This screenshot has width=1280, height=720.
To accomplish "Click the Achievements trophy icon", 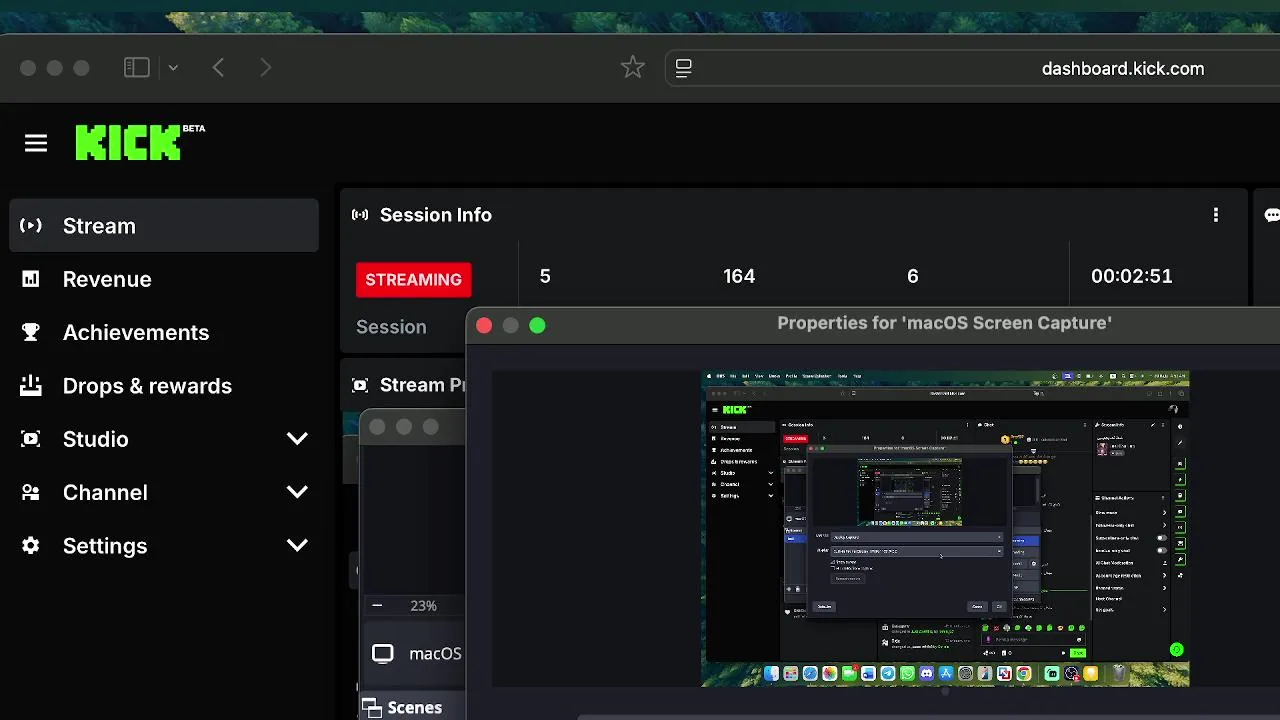I will pyautogui.click(x=31, y=331).
